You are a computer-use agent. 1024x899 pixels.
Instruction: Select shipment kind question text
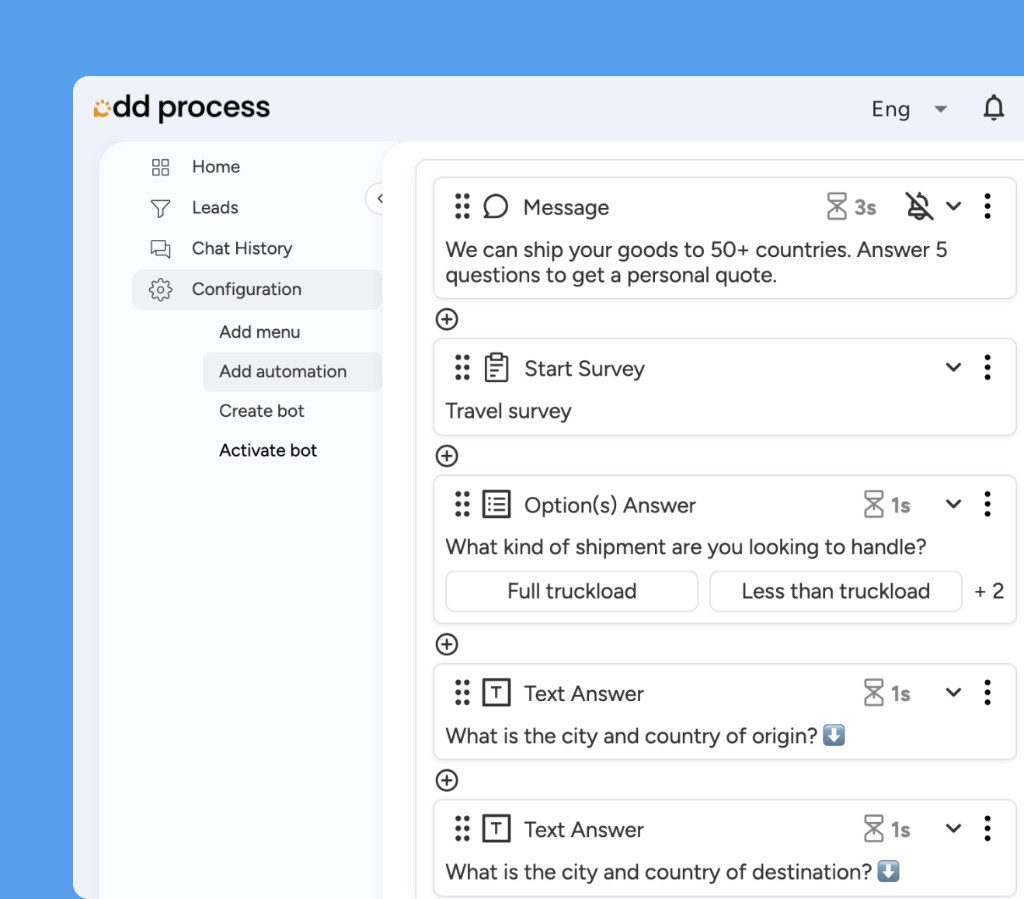pos(686,547)
